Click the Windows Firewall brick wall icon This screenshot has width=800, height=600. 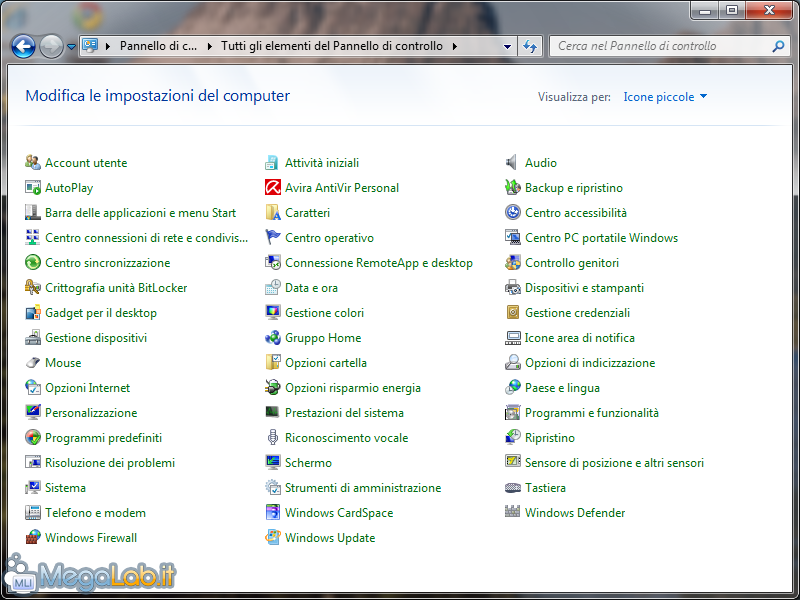33,538
